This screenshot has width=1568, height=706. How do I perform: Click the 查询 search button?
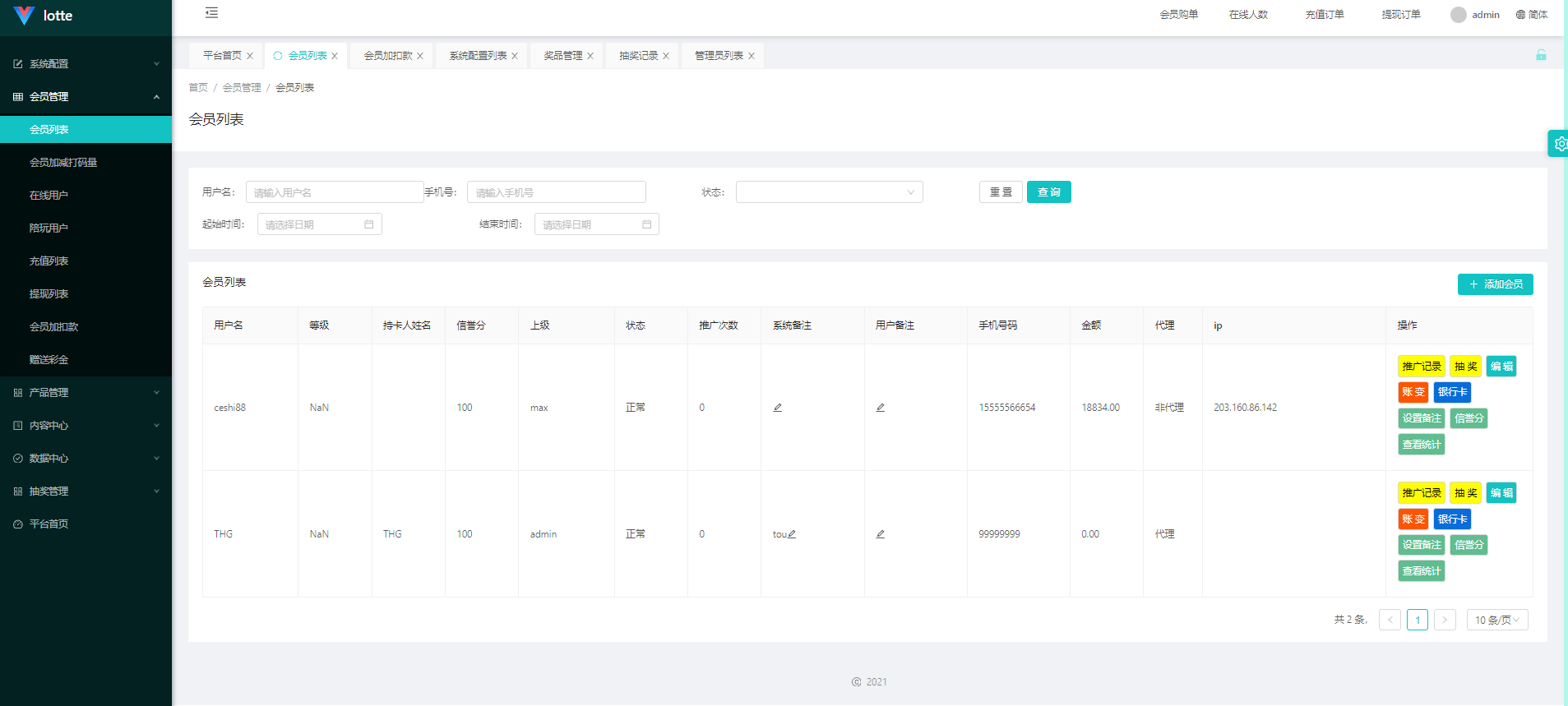[x=1048, y=192]
